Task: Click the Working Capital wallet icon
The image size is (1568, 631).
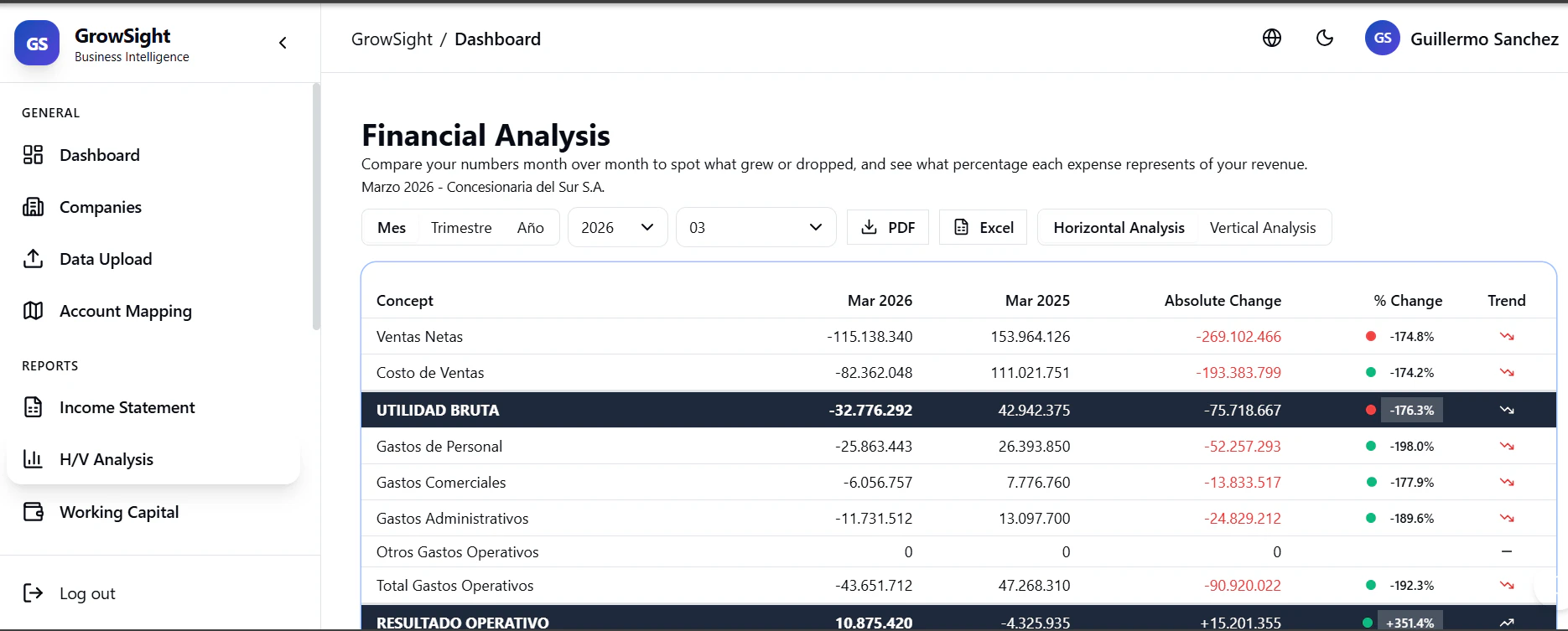Action: pos(33,512)
